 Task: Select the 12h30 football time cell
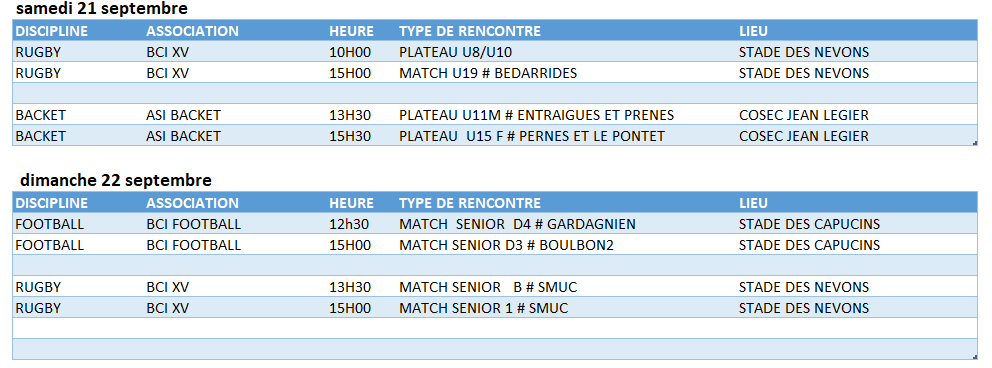point(349,224)
